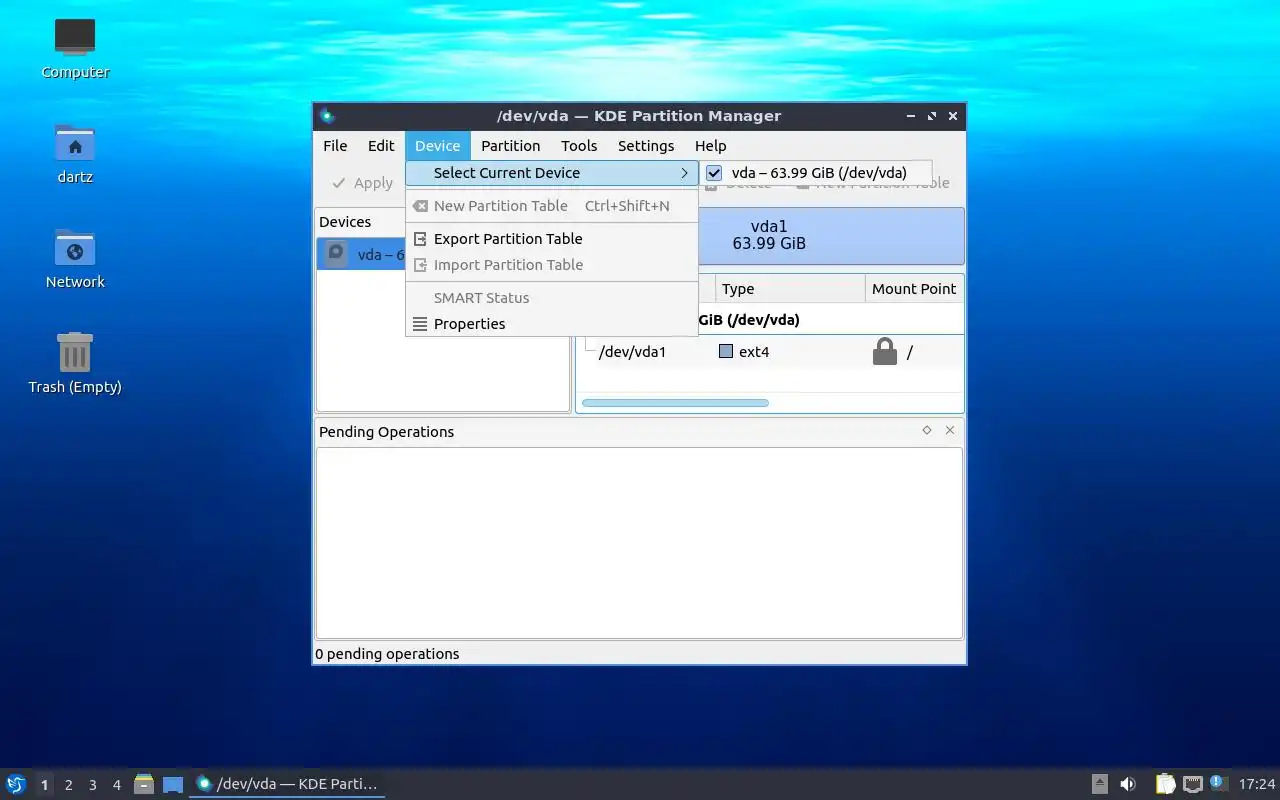Click the Mount Point column header
The height and width of the screenshot is (800, 1280).
click(x=914, y=289)
